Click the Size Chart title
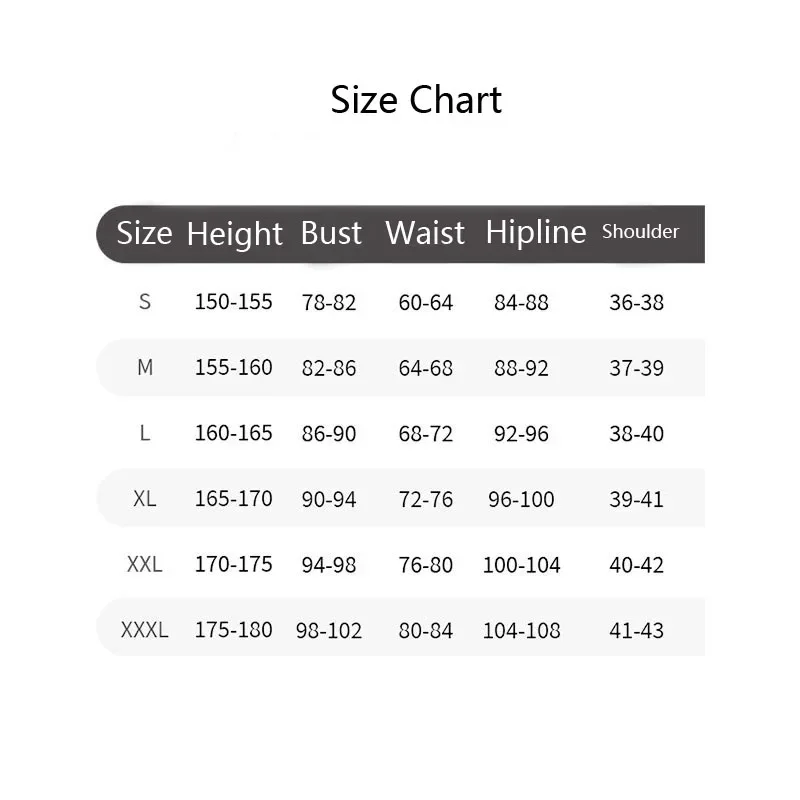The image size is (800, 800). tap(416, 99)
